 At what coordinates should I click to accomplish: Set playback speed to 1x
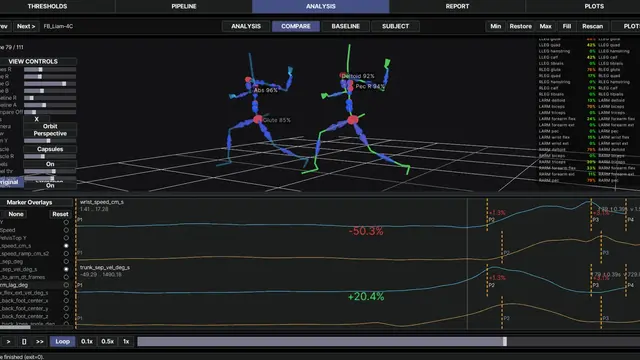[126, 342]
